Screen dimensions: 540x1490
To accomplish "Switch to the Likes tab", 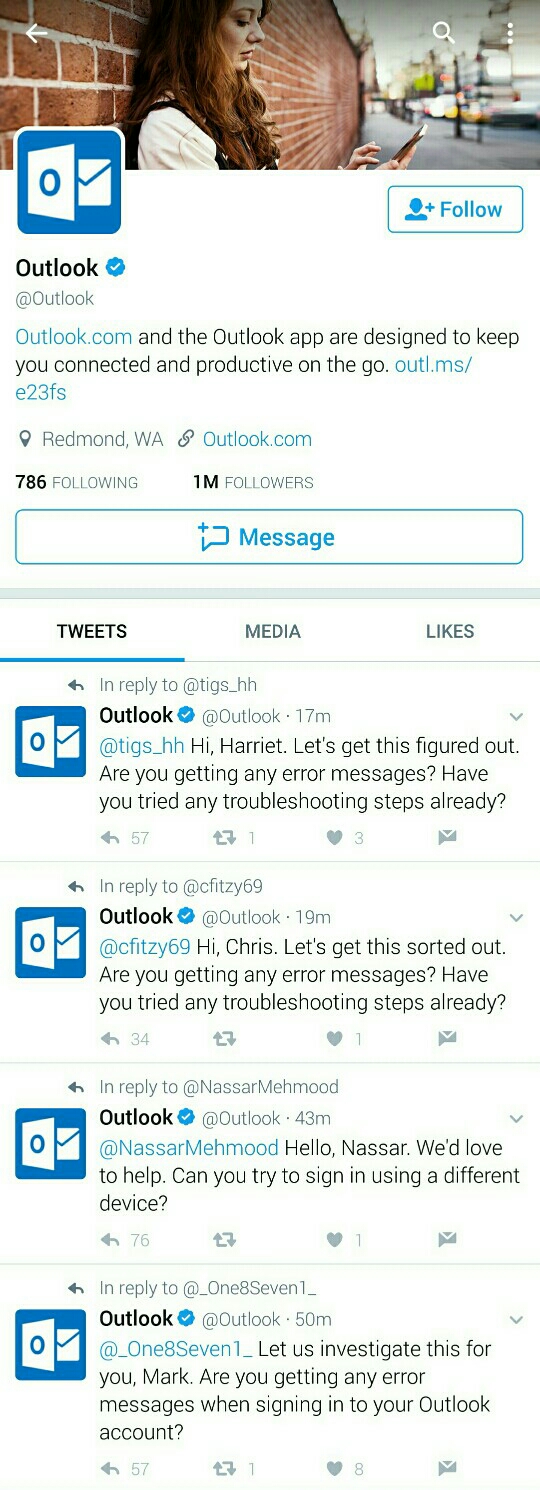I will click(x=450, y=631).
